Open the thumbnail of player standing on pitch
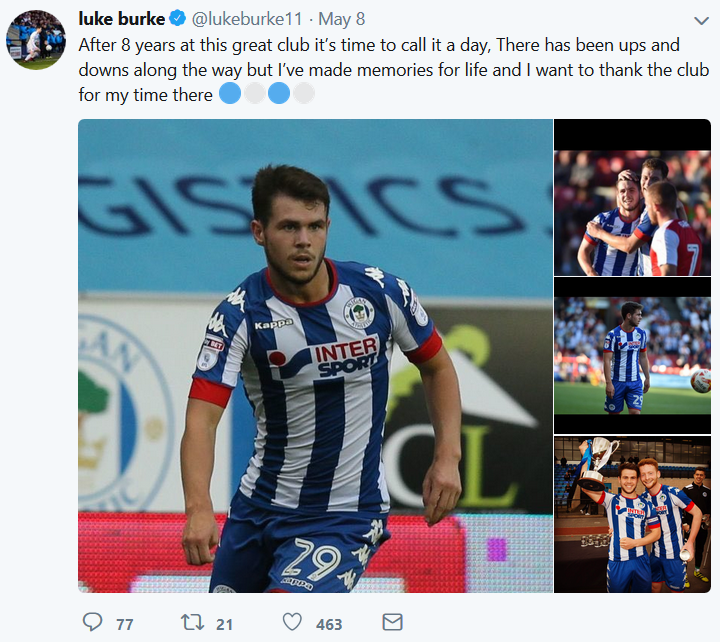The height and width of the screenshot is (642, 720). point(632,355)
